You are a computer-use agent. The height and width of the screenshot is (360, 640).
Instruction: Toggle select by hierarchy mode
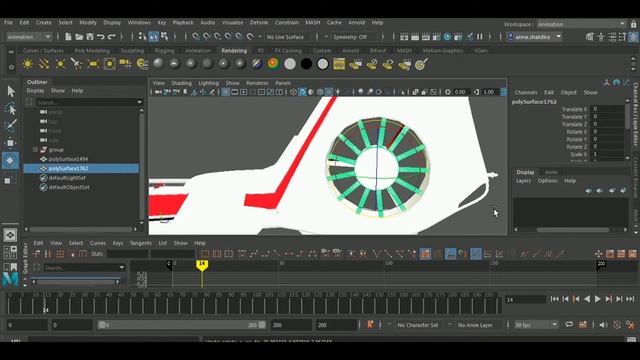tap(142, 37)
